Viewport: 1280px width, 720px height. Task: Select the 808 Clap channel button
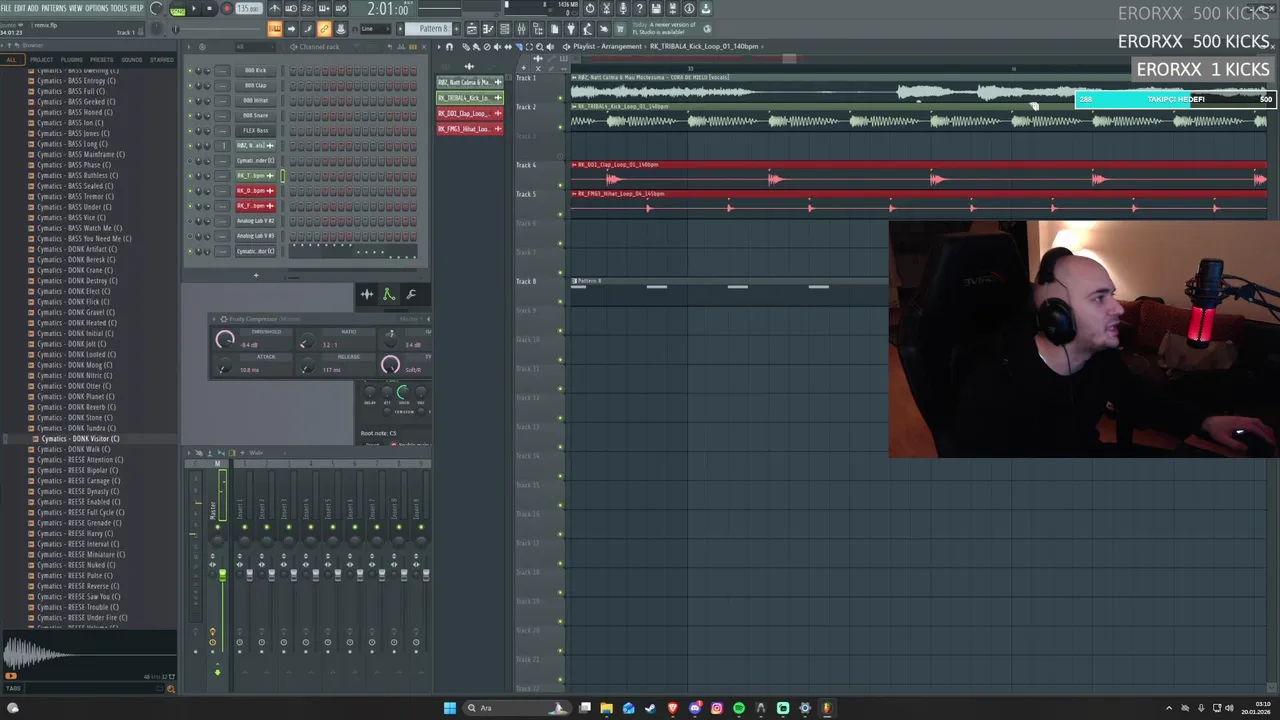click(256, 86)
